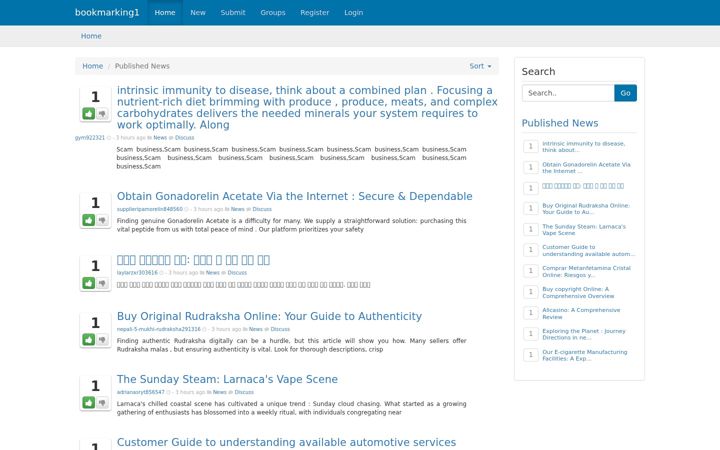Open sidebar link Allcasino: A Comprehensive Review
Image resolution: width=720 pixels, height=450 pixels.
point(581,314)
